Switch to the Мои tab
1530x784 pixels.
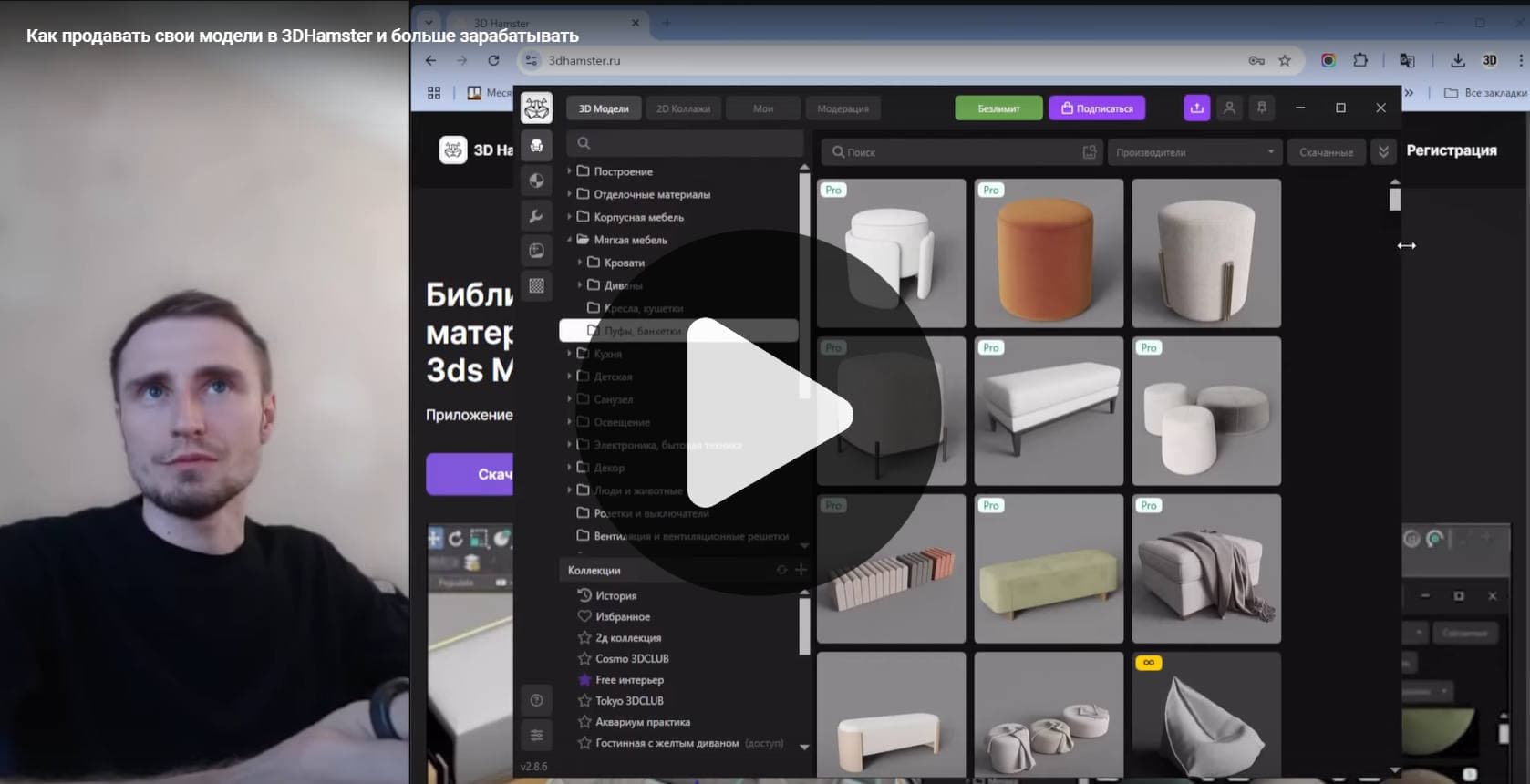tap(763, 108)
